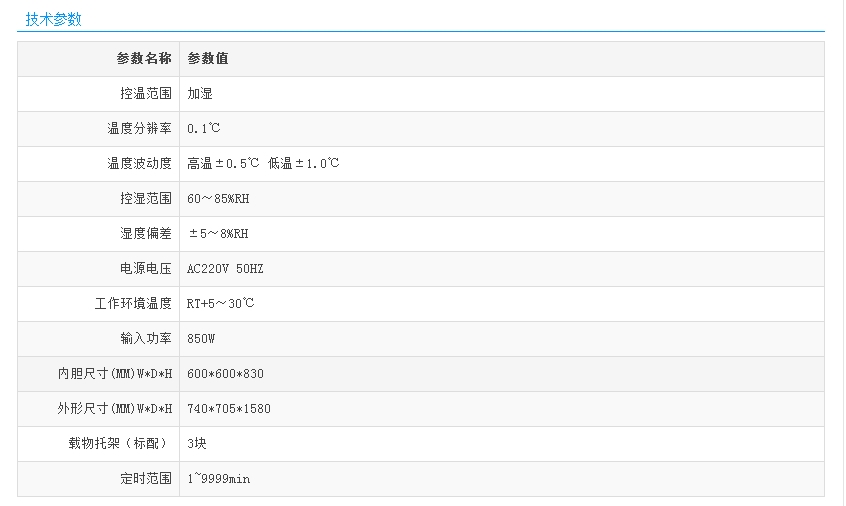The width and height of the screenshot is (846, 506).
Task: Select the ±5~8%RH humidity deviation value
Action: (219, 234)
